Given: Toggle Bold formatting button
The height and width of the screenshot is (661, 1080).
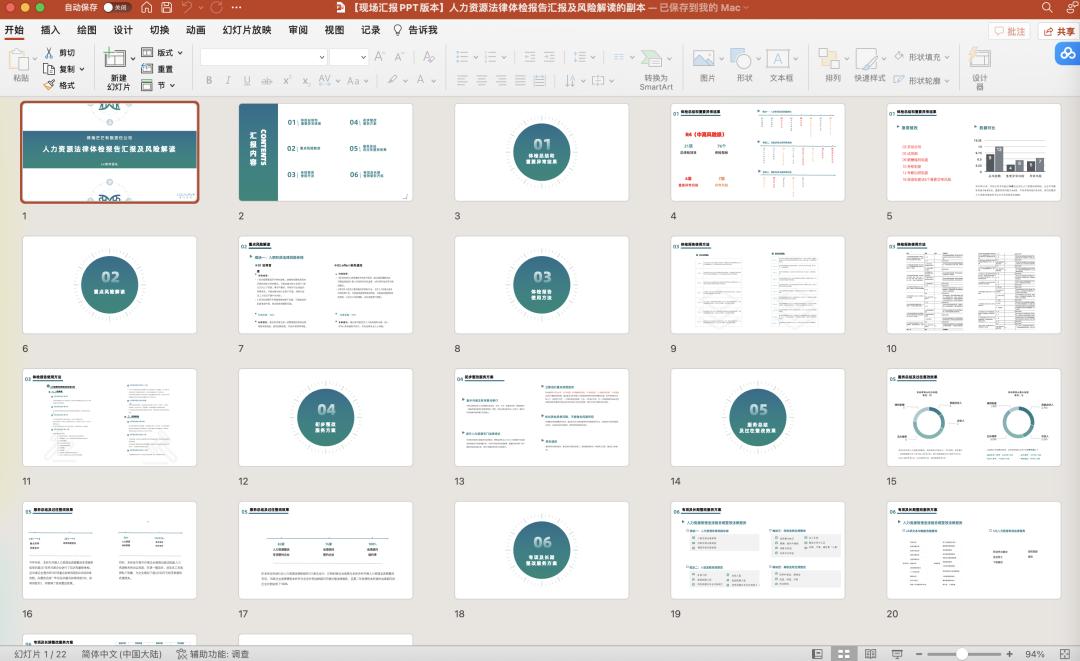Looking at the screenshot, I should (209, 81).
